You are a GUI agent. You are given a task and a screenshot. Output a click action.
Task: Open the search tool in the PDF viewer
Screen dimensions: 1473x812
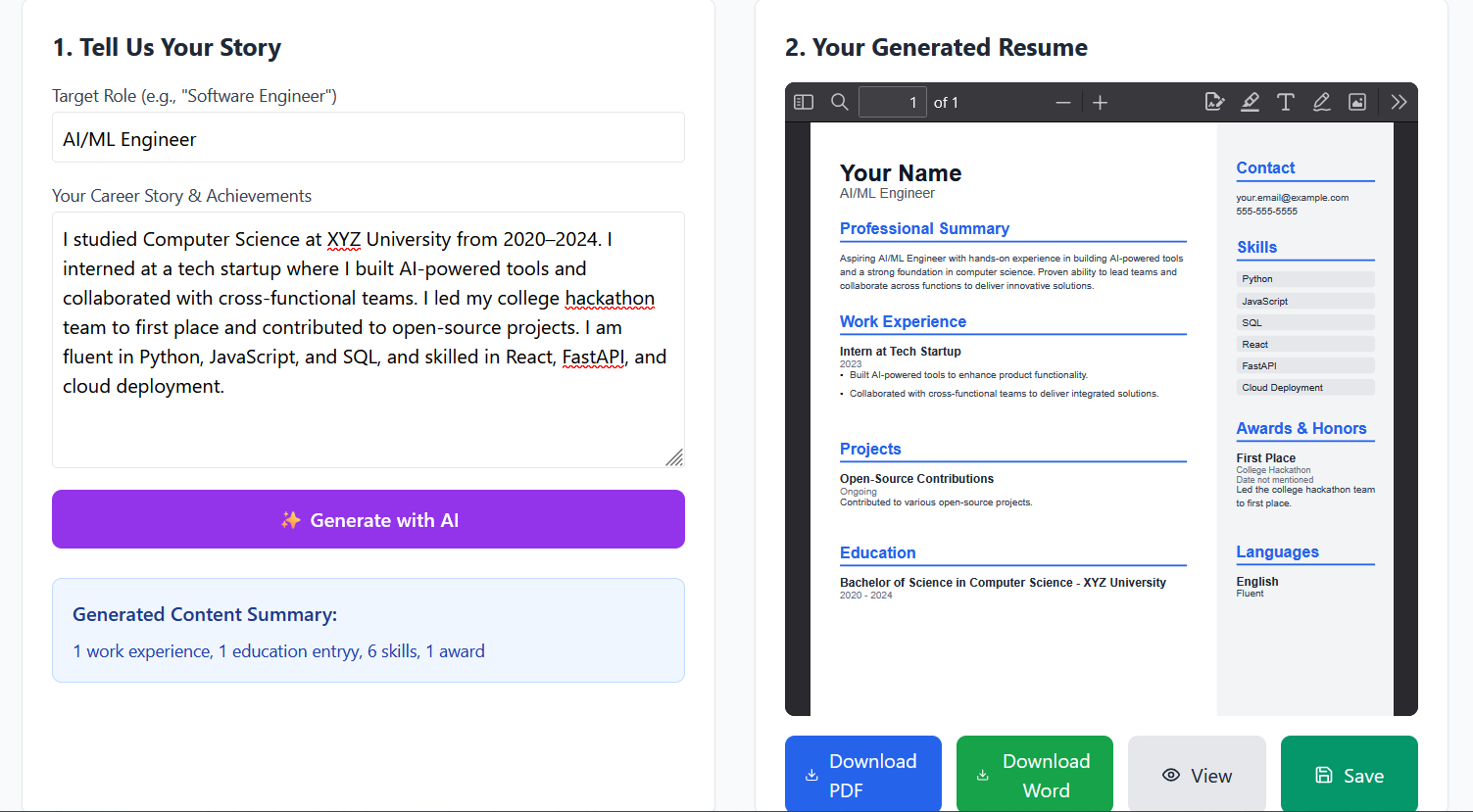pyautogui.click(x=839, y=101)
